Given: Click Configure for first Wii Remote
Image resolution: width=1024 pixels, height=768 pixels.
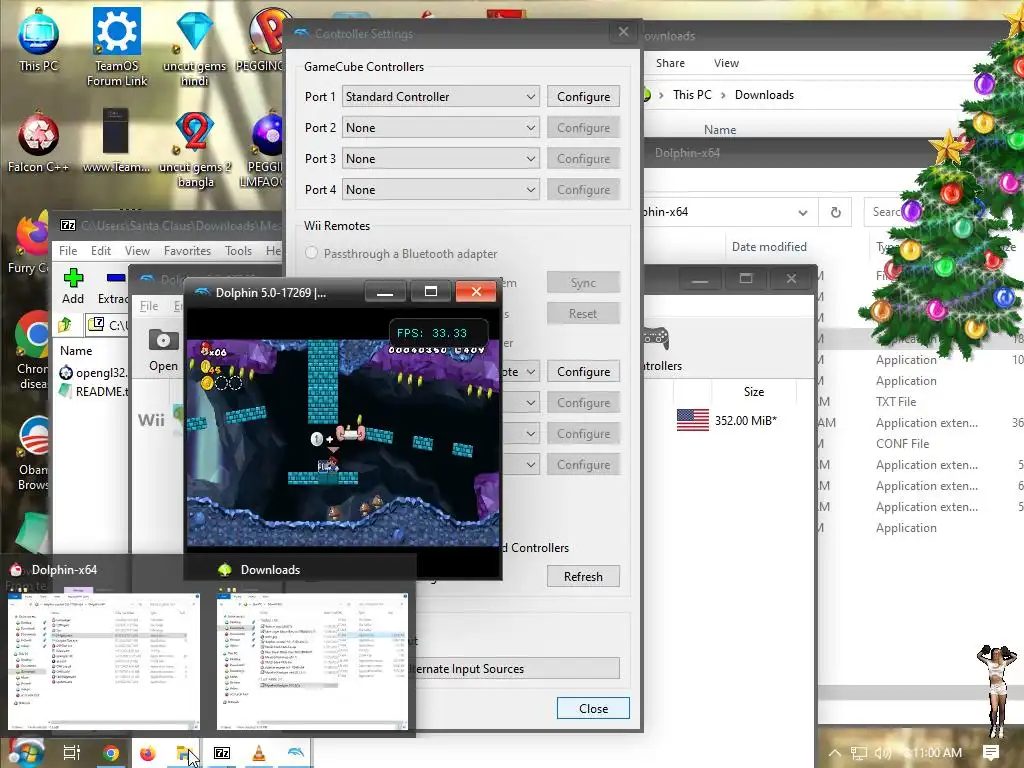Looking at the screenshot, I should click(x=583, y=372).
